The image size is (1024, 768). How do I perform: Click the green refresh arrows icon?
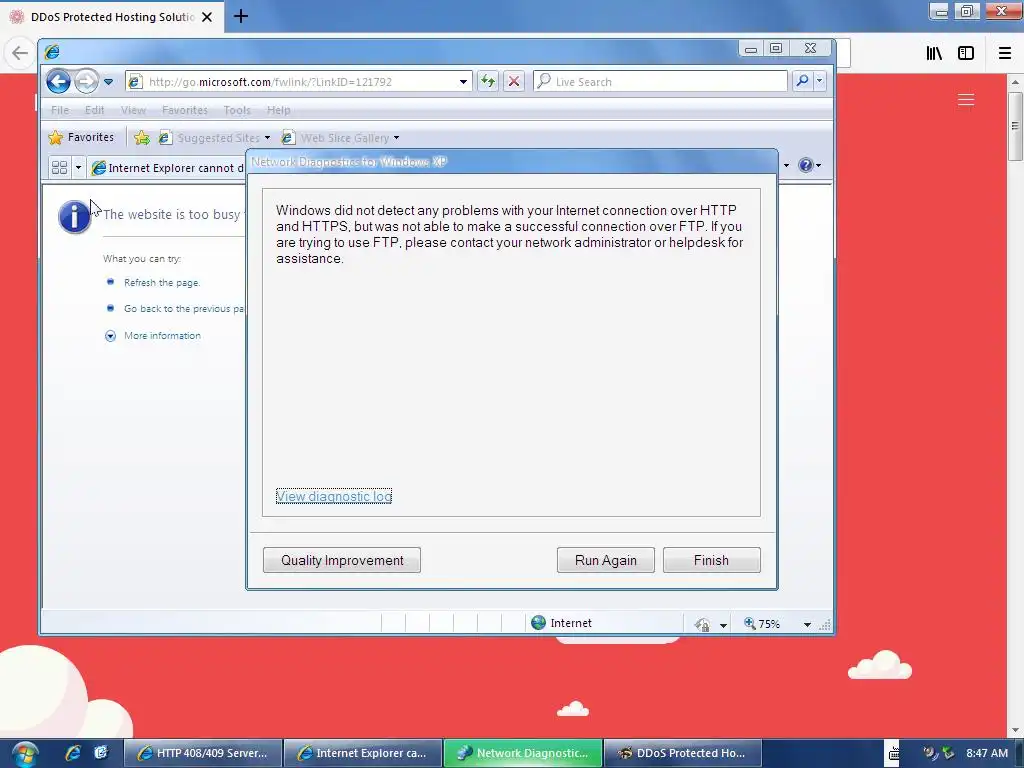tap(488, 82)
